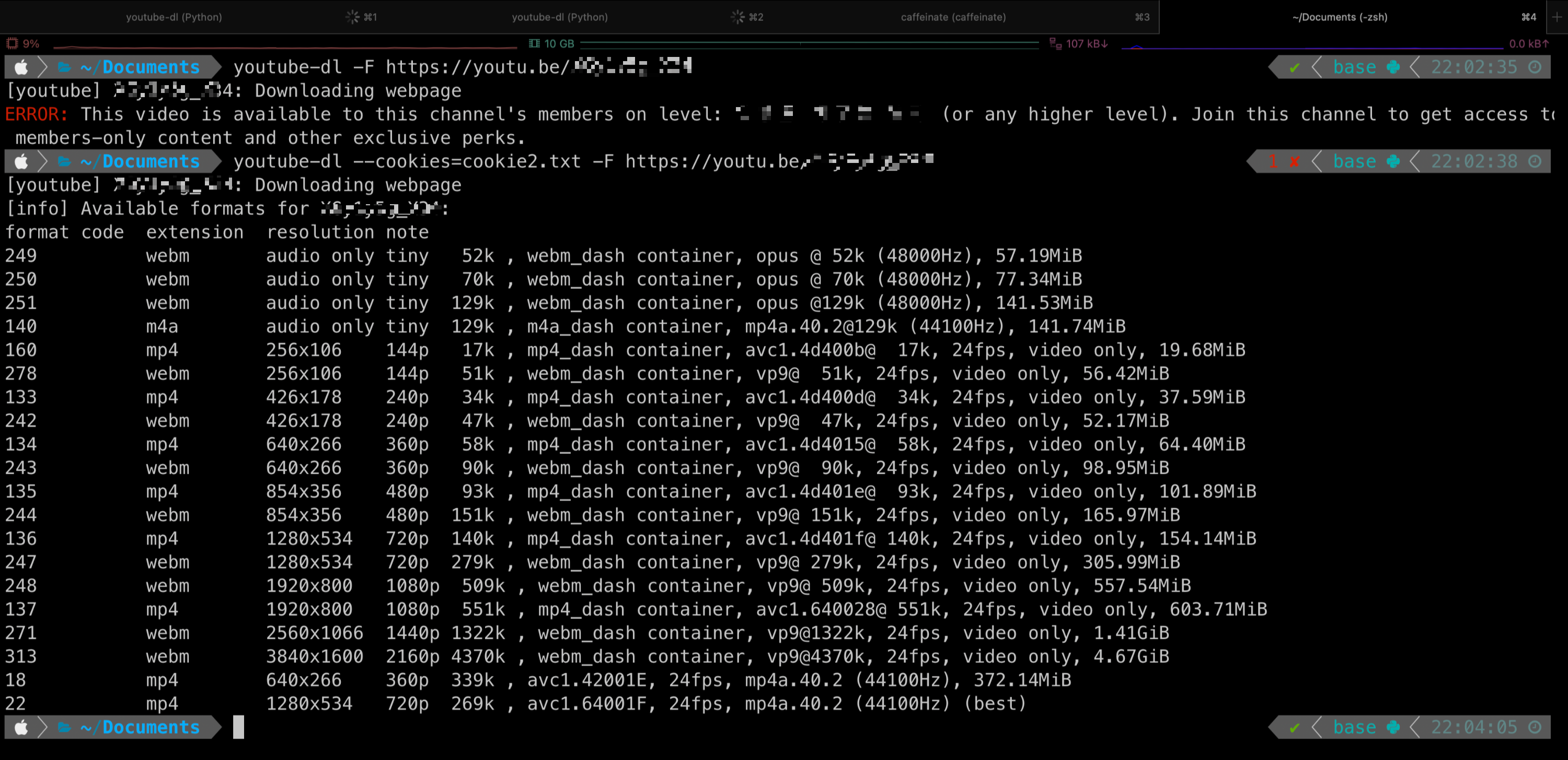The image size is (1568, 760).
Task: Click format code 278 row
Action: pos(587,374)
